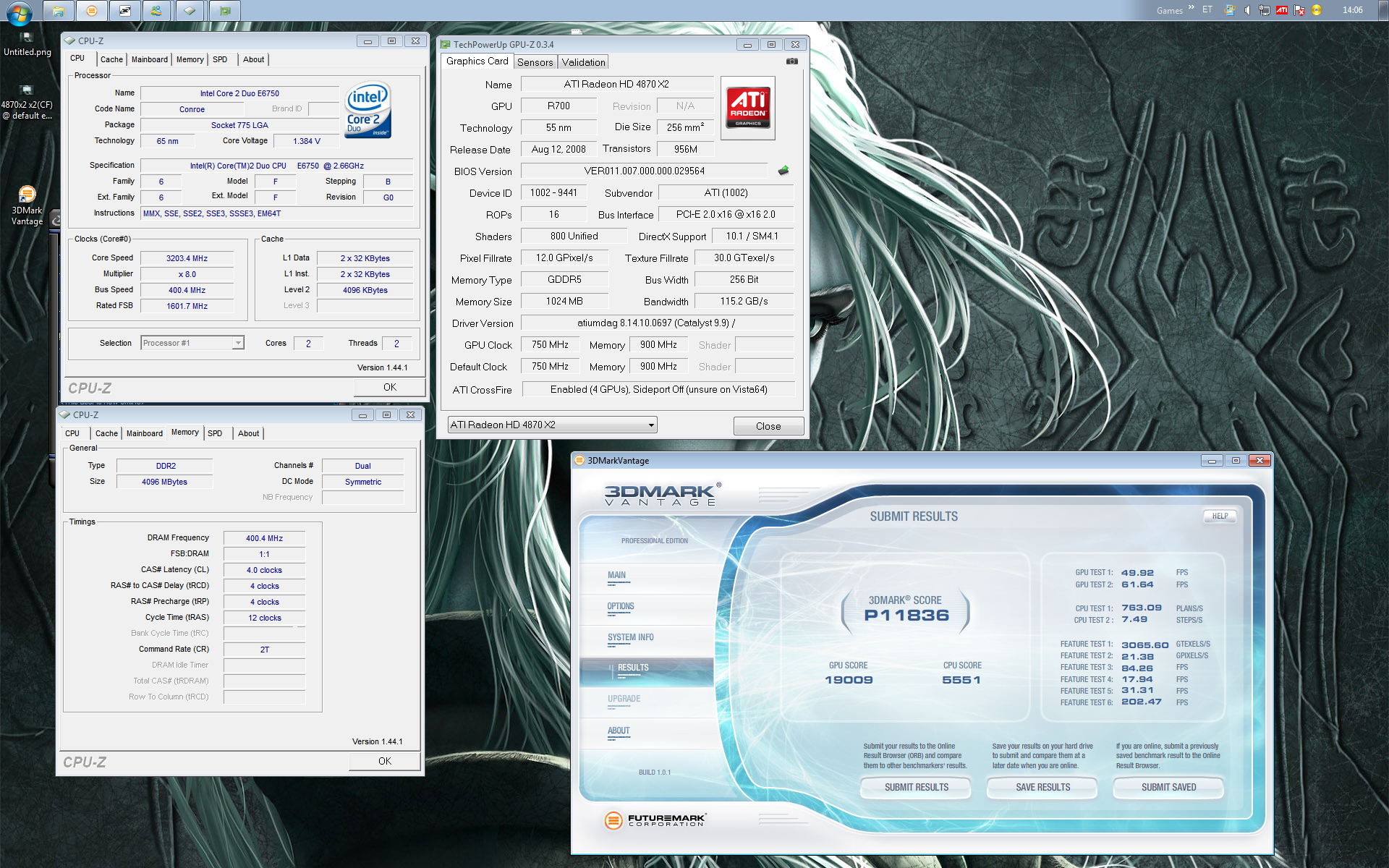The image size is (1389, 868).
Task: Switch to Cache tab in top CPU-Z window
Action: point(111,59)
